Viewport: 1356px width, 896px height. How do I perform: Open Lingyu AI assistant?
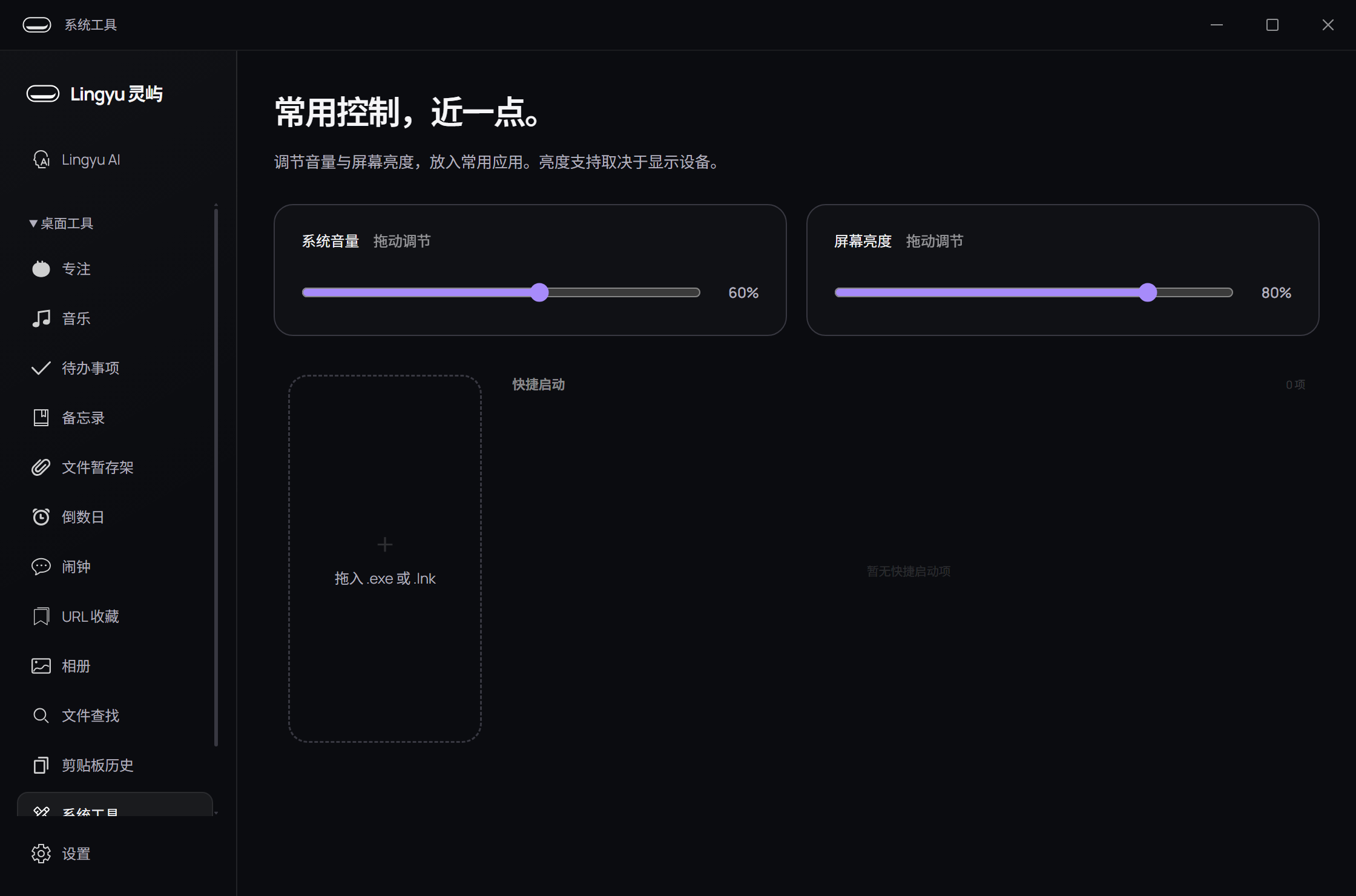pyautogui.click(x=115, y=160)
